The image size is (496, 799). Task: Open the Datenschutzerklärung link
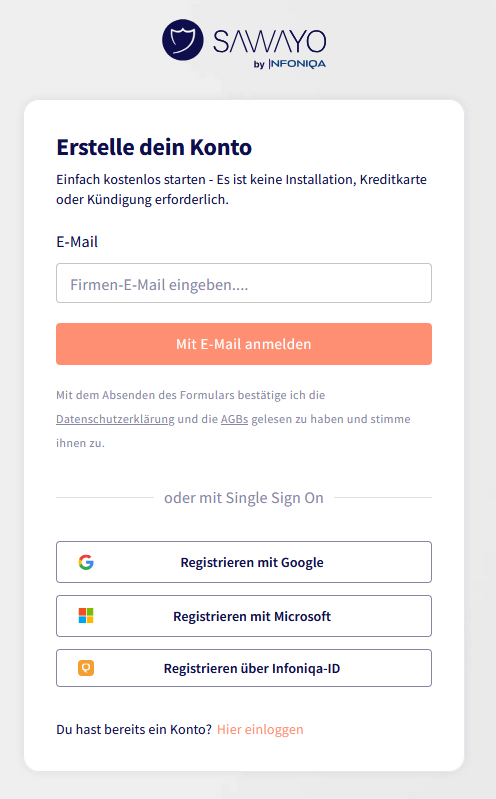(x=115, y=419)
